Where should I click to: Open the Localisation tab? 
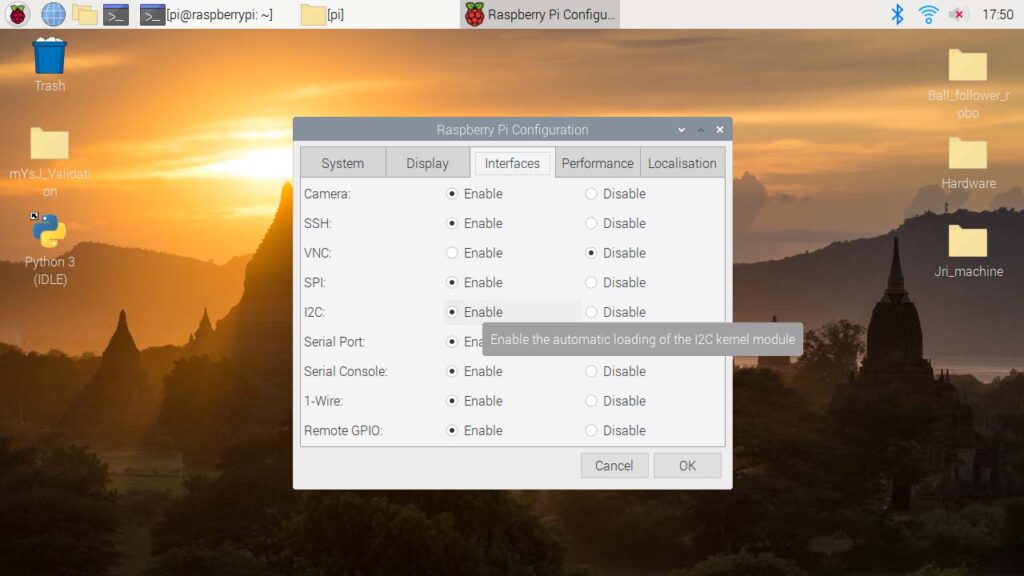coord(682,163)
